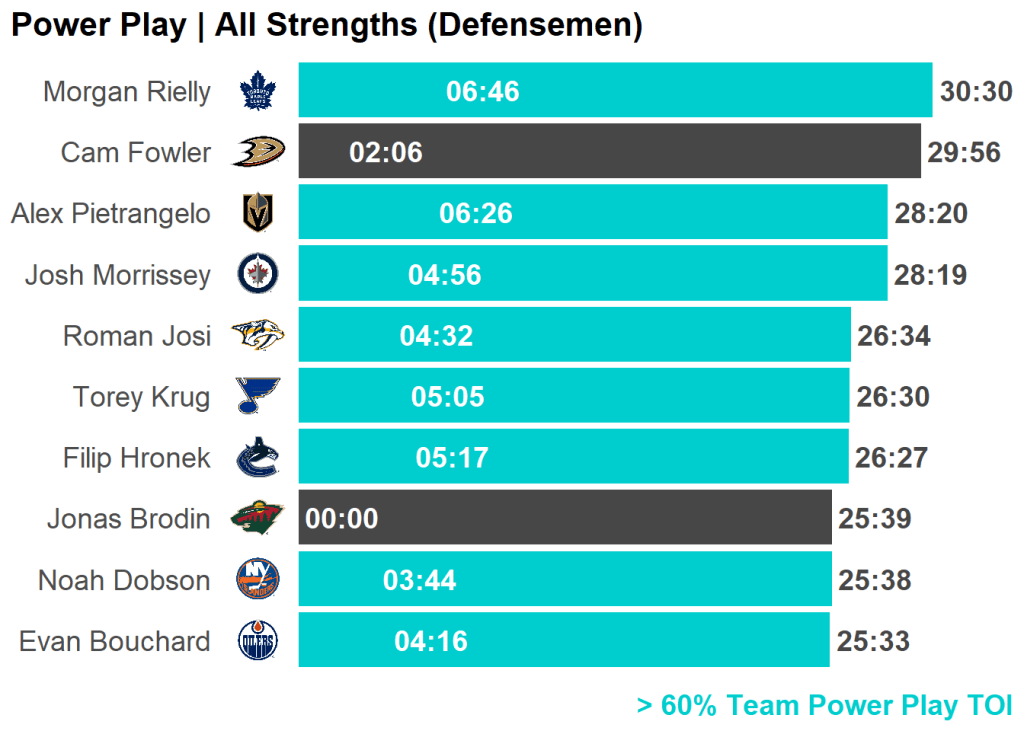Click the St. Louis Blues logo
Image resolution: width=1024 pixels, height=731 pixels.
coord(258,397)
